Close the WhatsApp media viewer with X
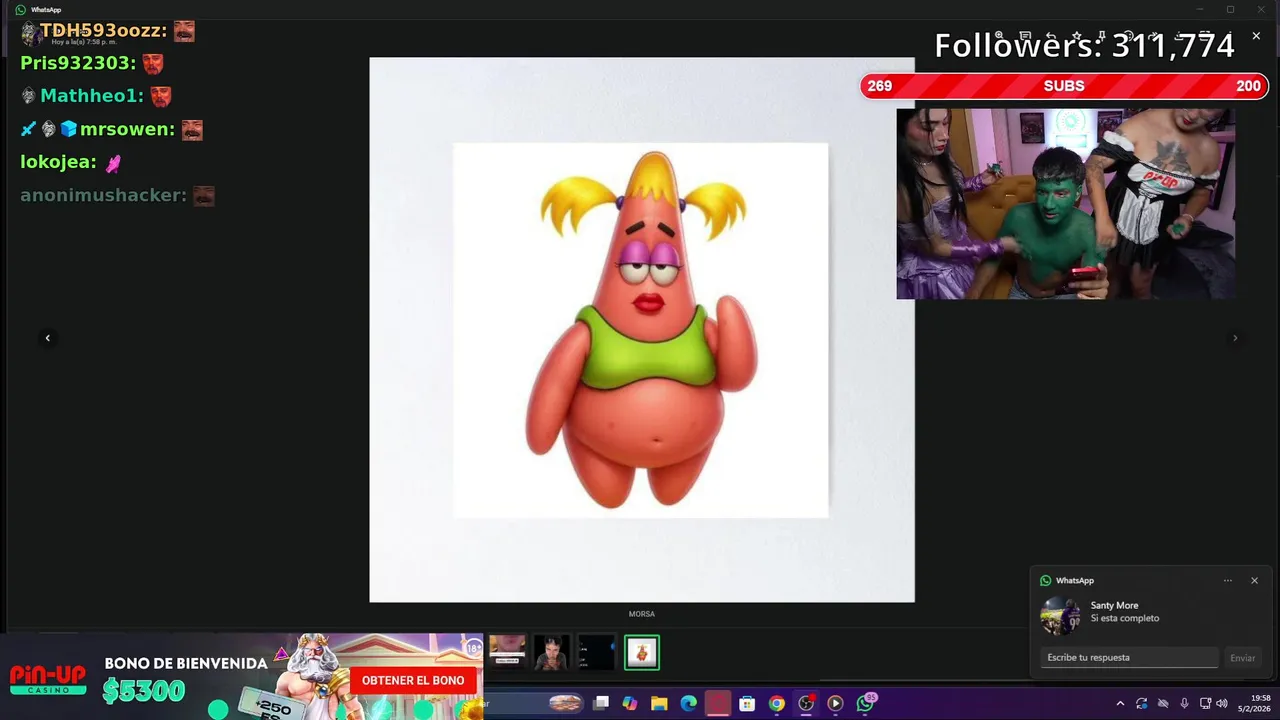This screenshot has width=1280, height=720. pos(1256,36)
